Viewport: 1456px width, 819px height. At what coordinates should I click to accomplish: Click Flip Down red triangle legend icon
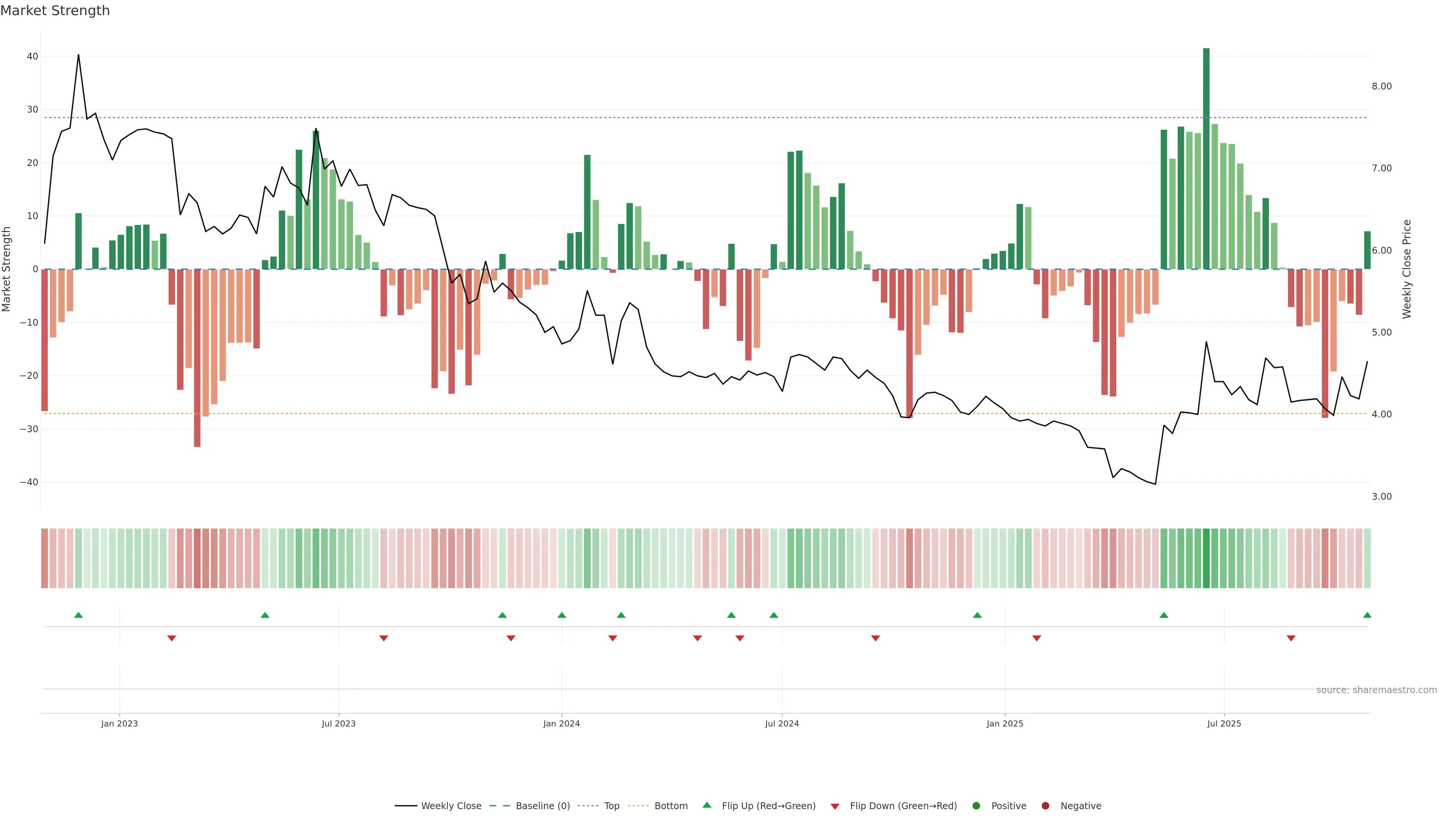pyautogui.click(x=835, y=806)
